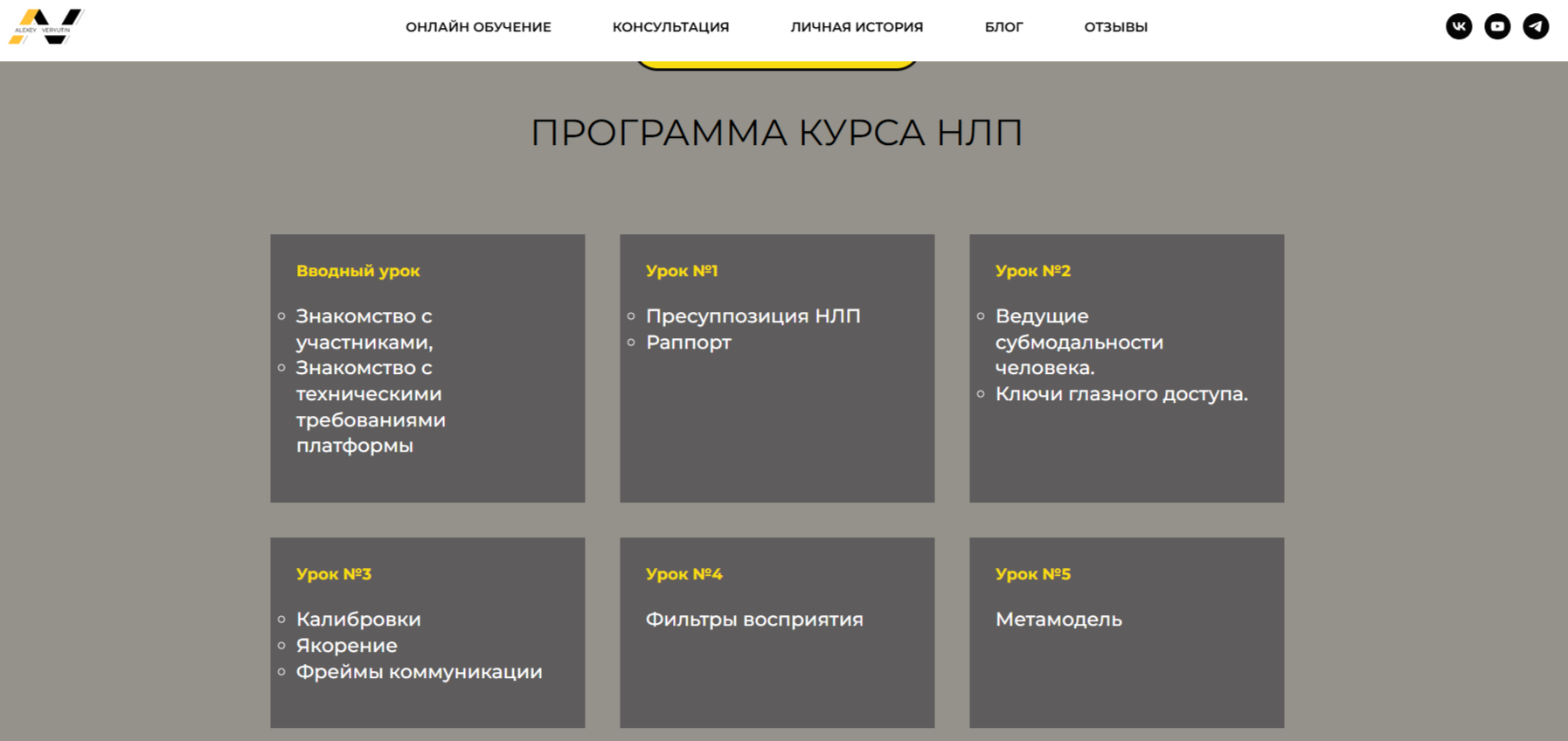1568x741 pixels.
Task: Click the yellow button under the header
Action: tap(776, 64)
